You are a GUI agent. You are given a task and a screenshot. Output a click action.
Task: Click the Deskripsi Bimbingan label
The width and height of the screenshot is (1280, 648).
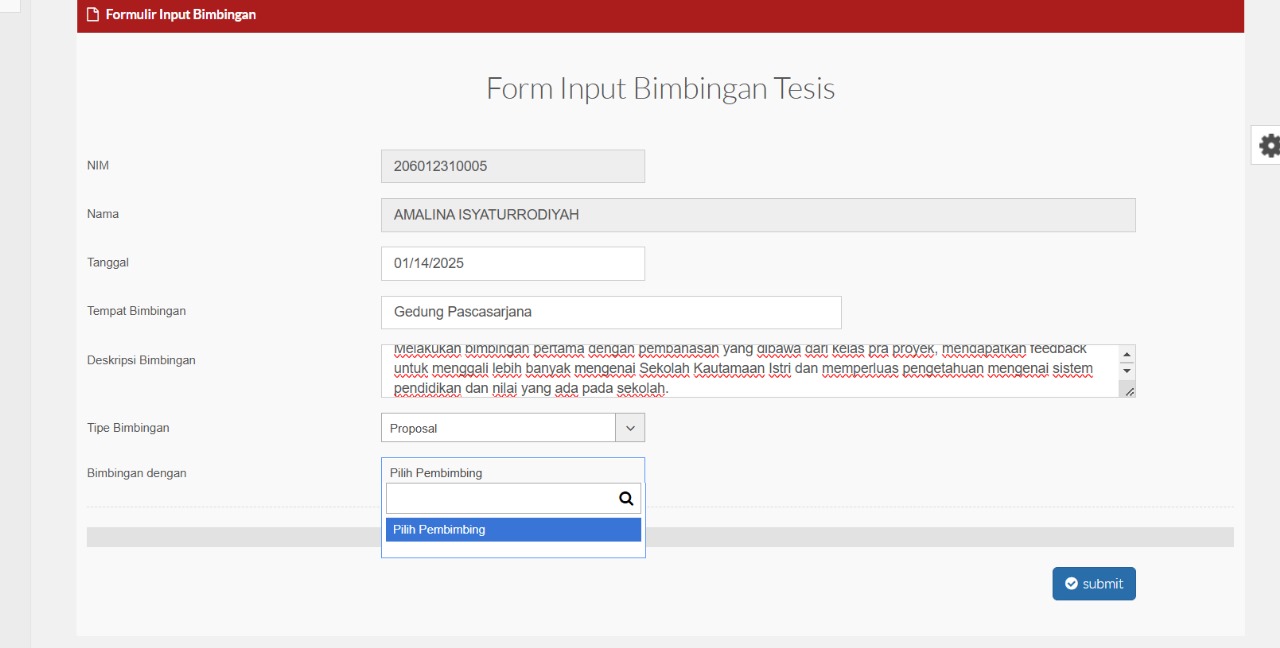141,360
